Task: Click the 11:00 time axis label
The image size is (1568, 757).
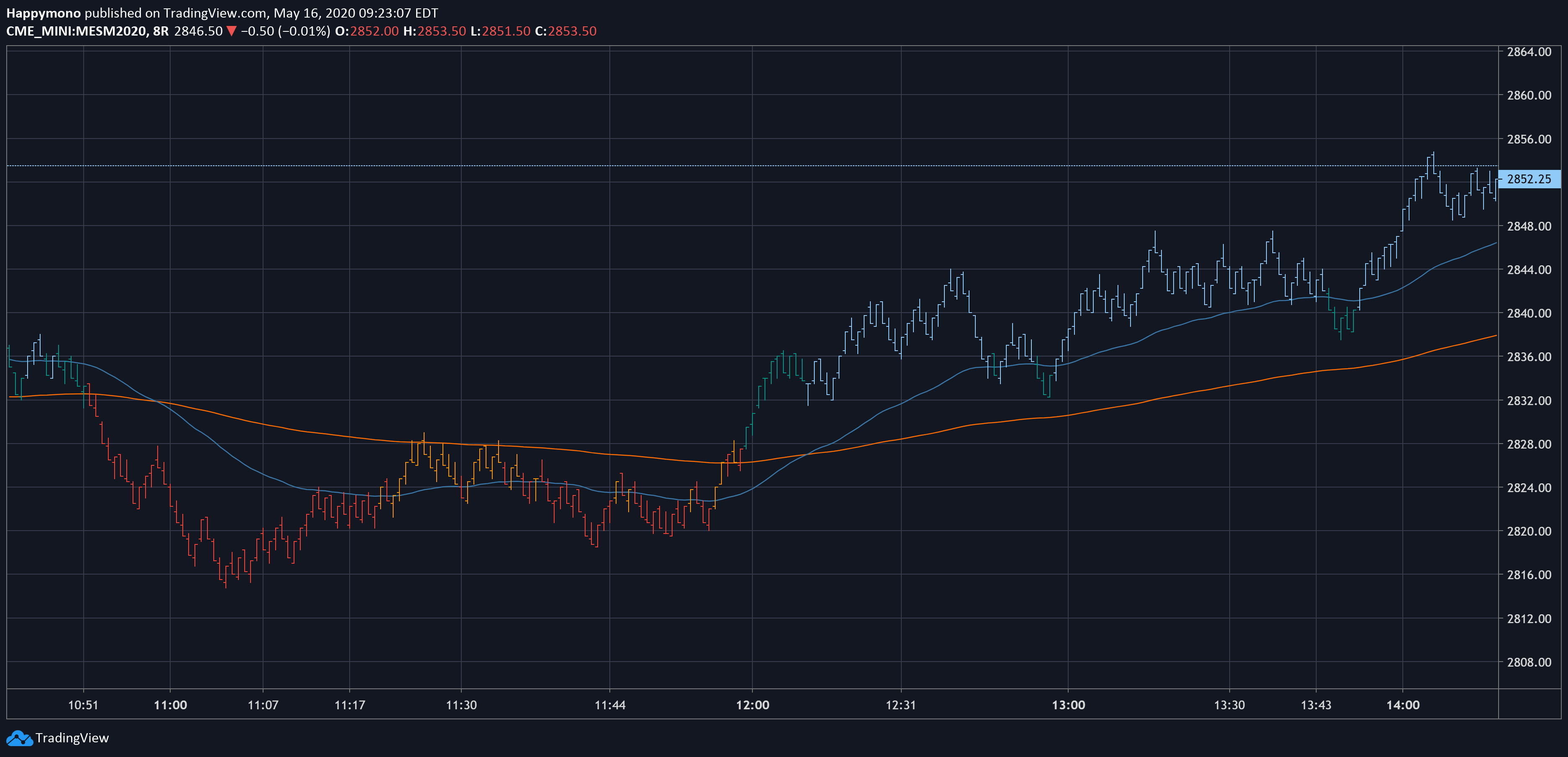Action: tap(171, 705)
